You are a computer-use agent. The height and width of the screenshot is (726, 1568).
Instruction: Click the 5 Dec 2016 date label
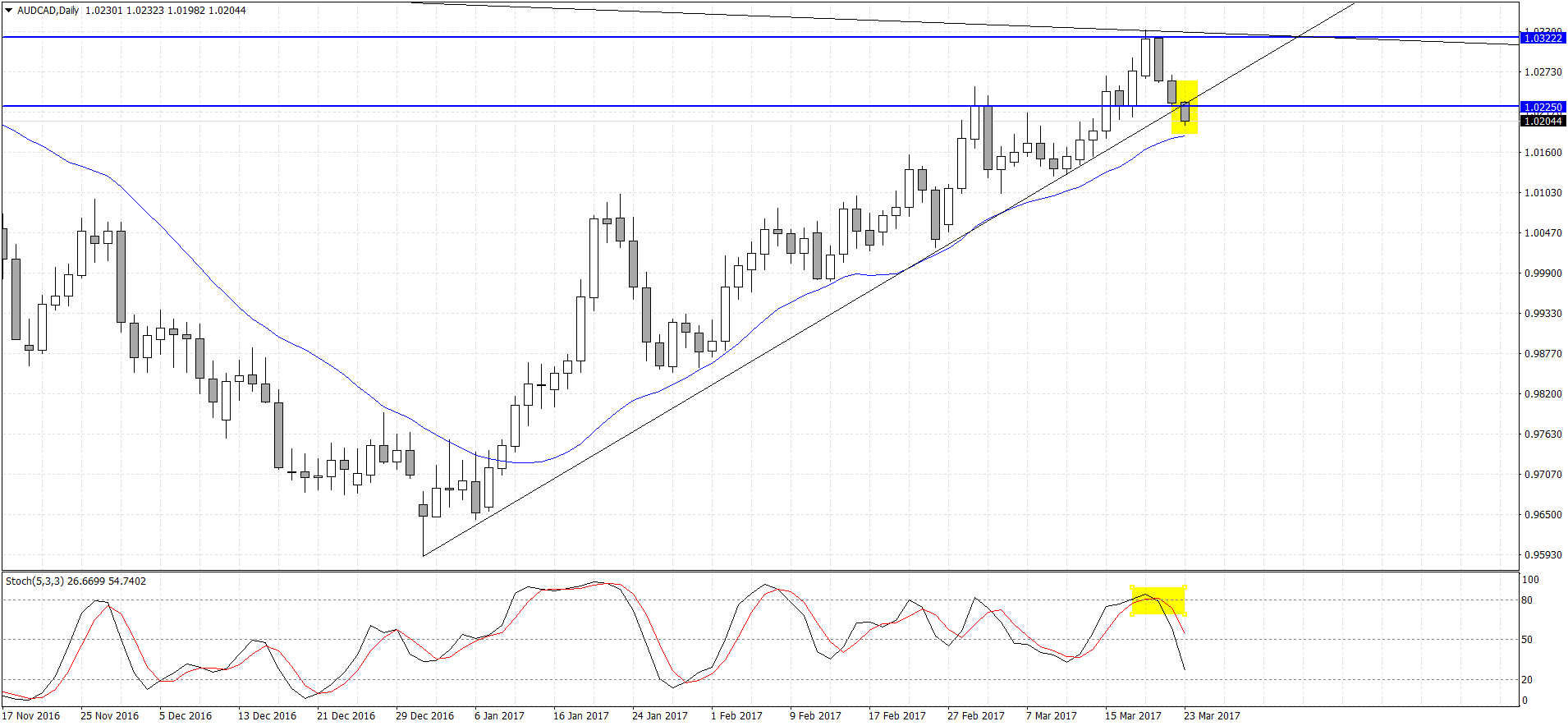[x=186, y=716]
